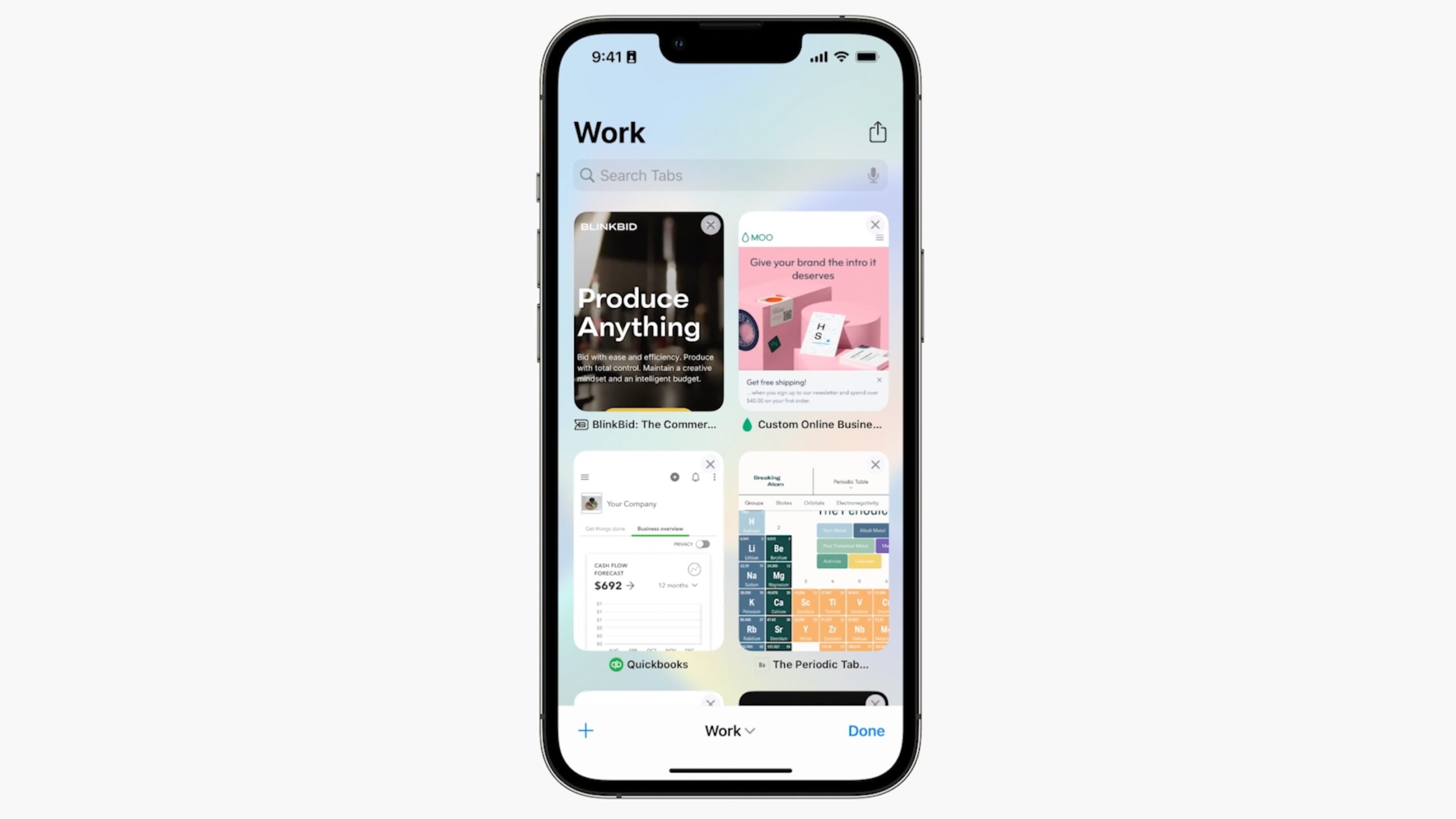Close the Quickbooks tab
1456x819 pixels.
pos(711,464)
